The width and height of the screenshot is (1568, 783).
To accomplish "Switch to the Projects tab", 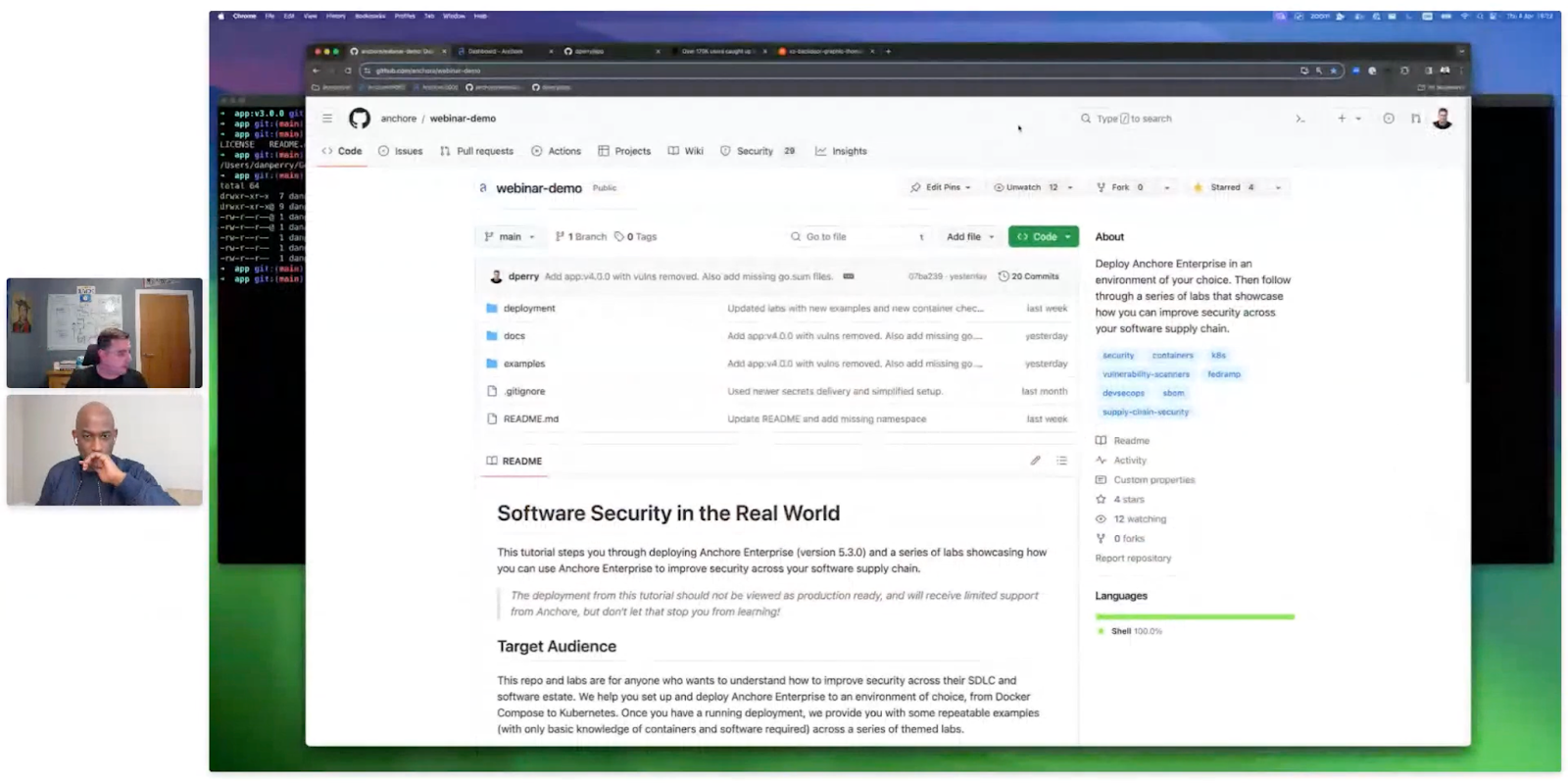I will pyautogui.click(x=624, y=151).
